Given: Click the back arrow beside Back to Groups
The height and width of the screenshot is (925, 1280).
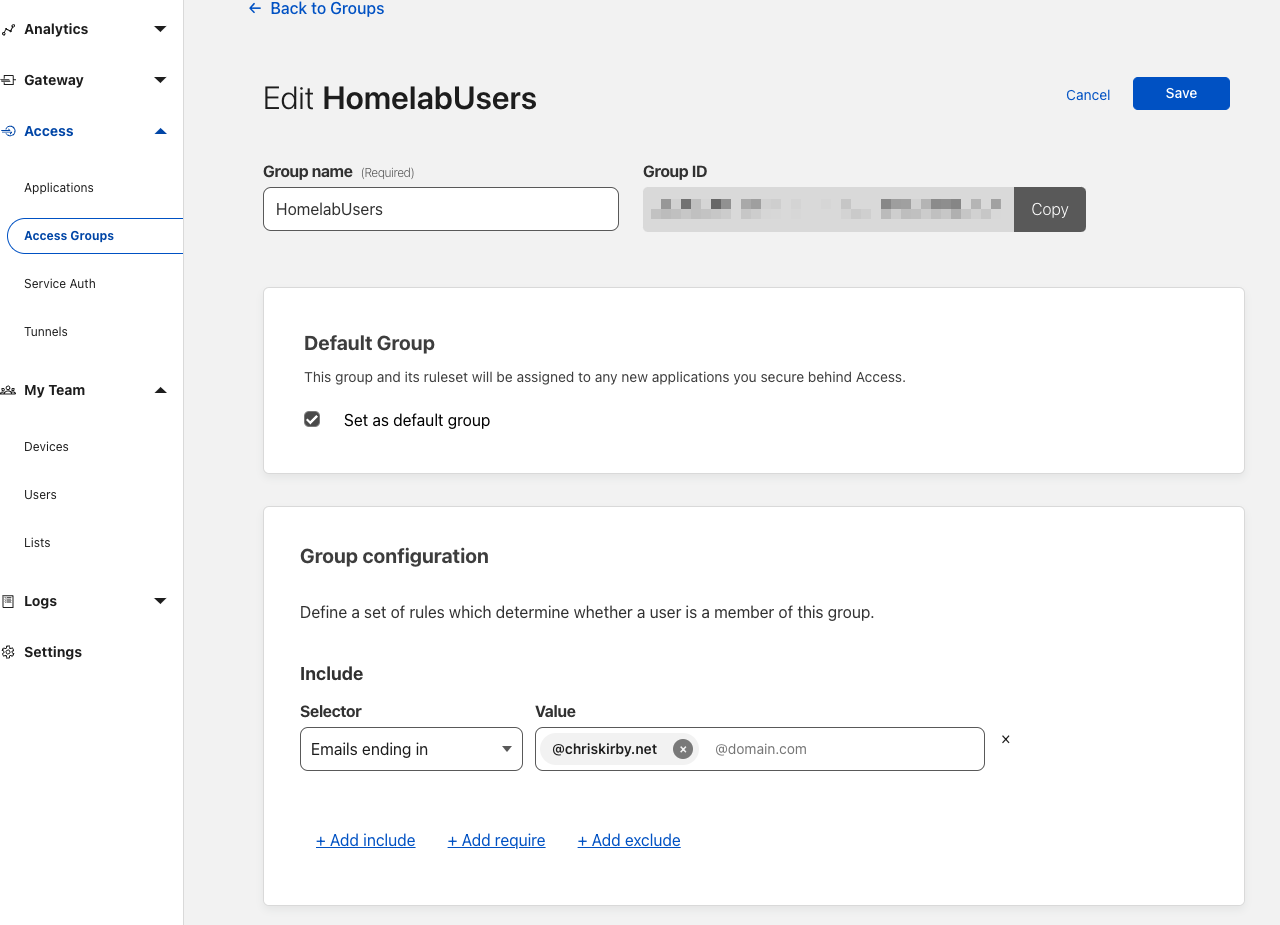Looking at the screenshot, I should (x=253, y=8).
